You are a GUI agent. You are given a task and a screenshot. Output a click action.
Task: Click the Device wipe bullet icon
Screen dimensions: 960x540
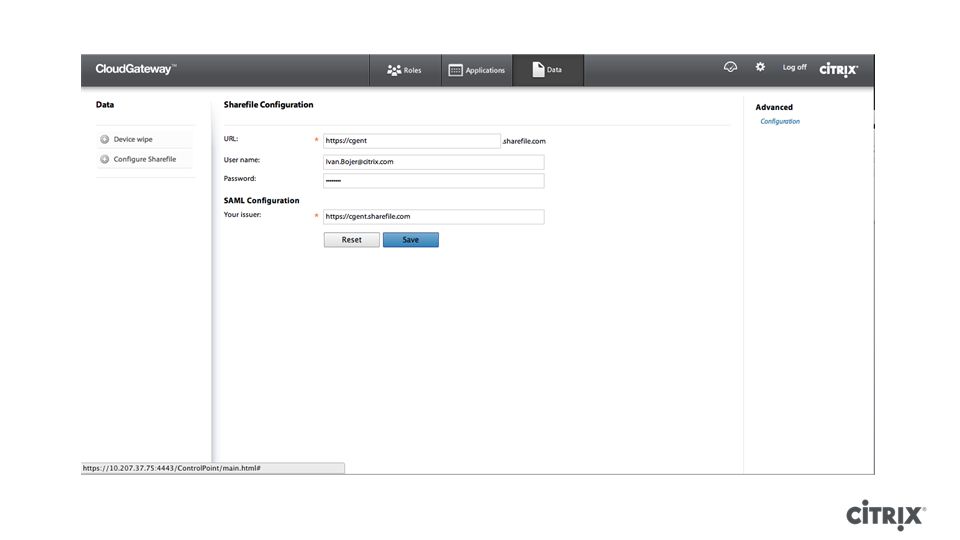point(105,139)
